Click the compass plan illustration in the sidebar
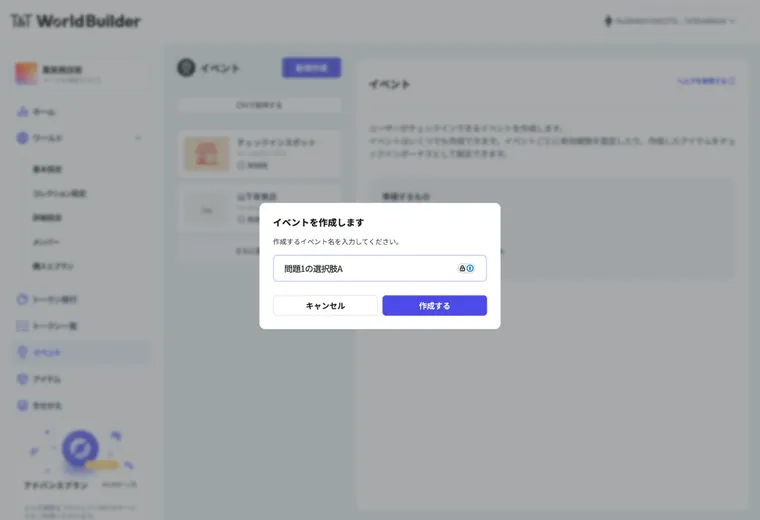This screenshot has height=520, width=760. coord(80,448)
